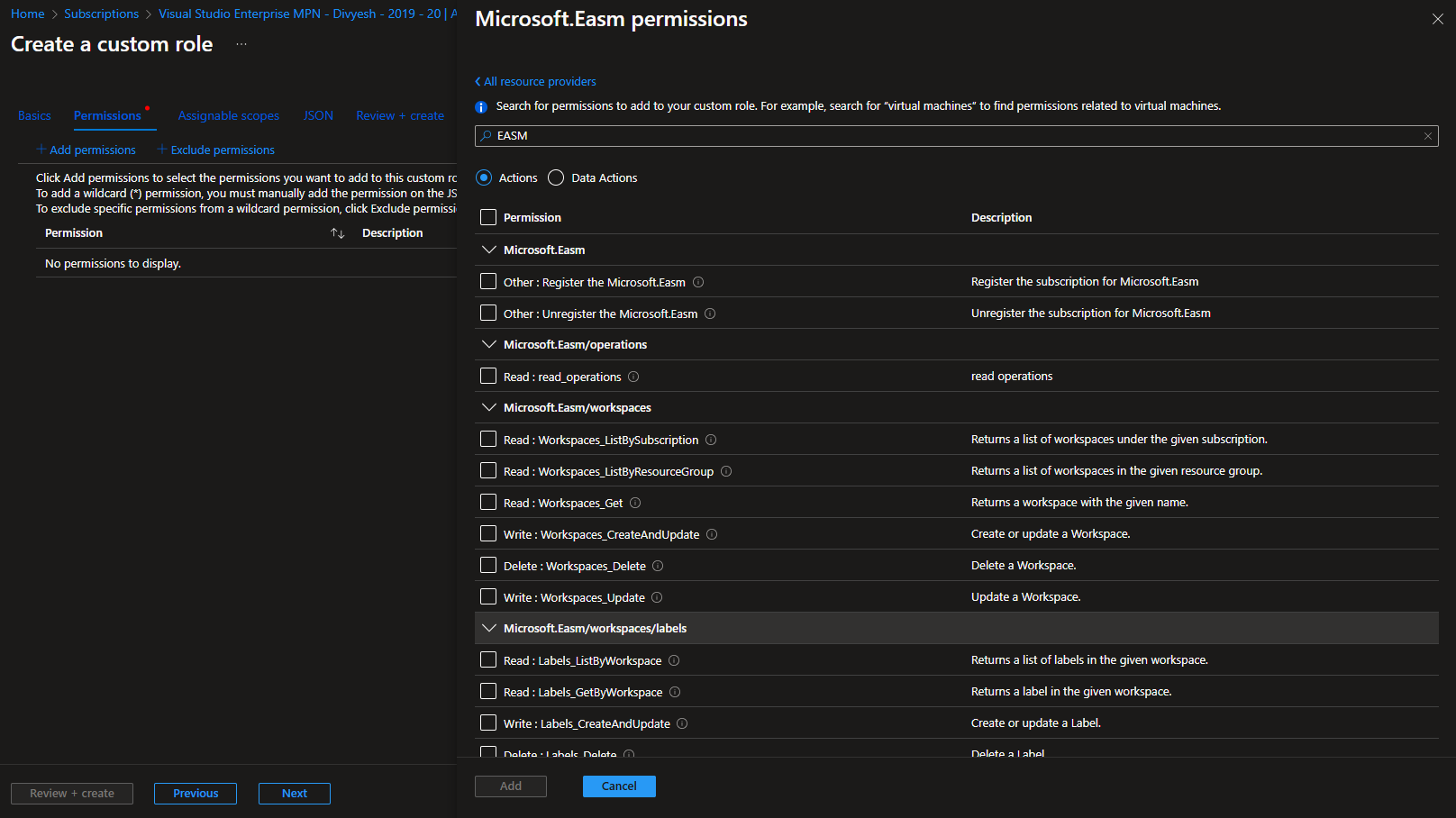The height and width of the screenshot is (818, 1456).
Task: Click 'No permissions to display.' text
Action: (114, 264)
